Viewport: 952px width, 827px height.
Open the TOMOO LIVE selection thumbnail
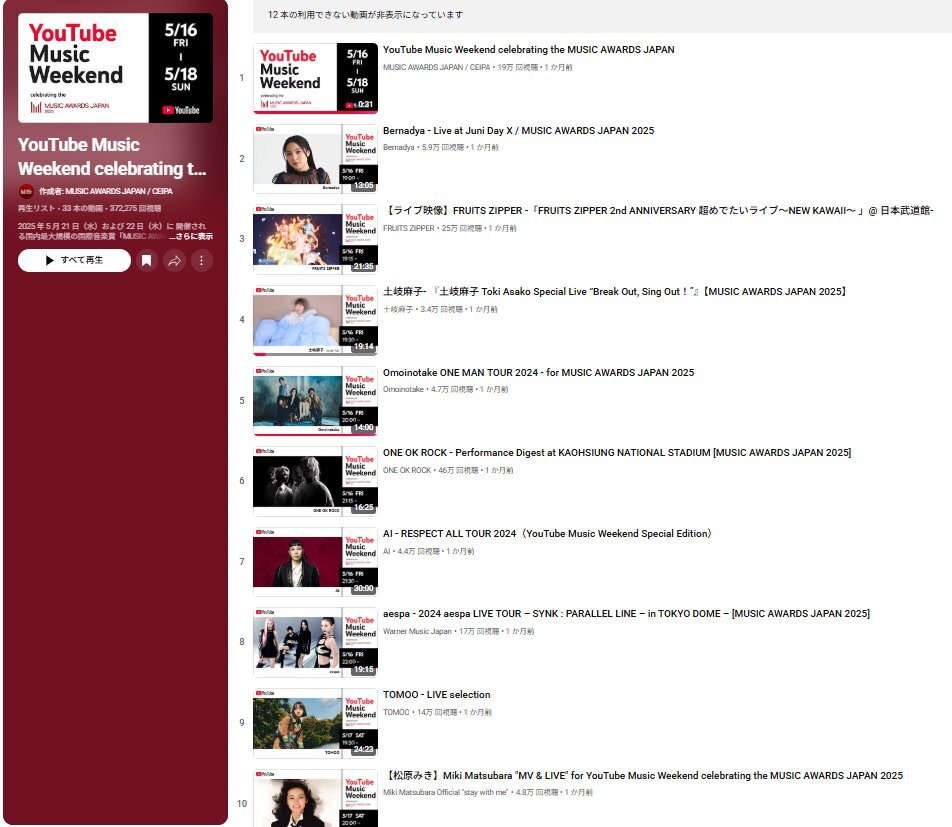(315, 723)
